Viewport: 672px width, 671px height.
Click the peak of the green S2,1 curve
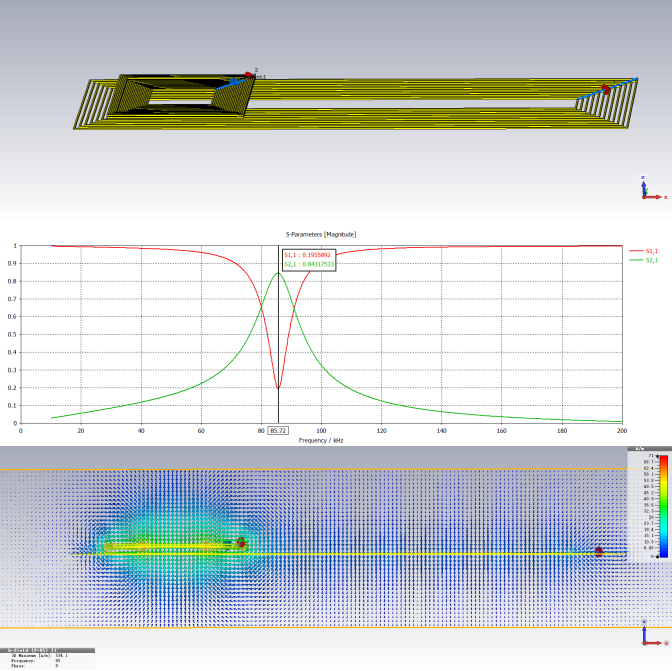278,273
